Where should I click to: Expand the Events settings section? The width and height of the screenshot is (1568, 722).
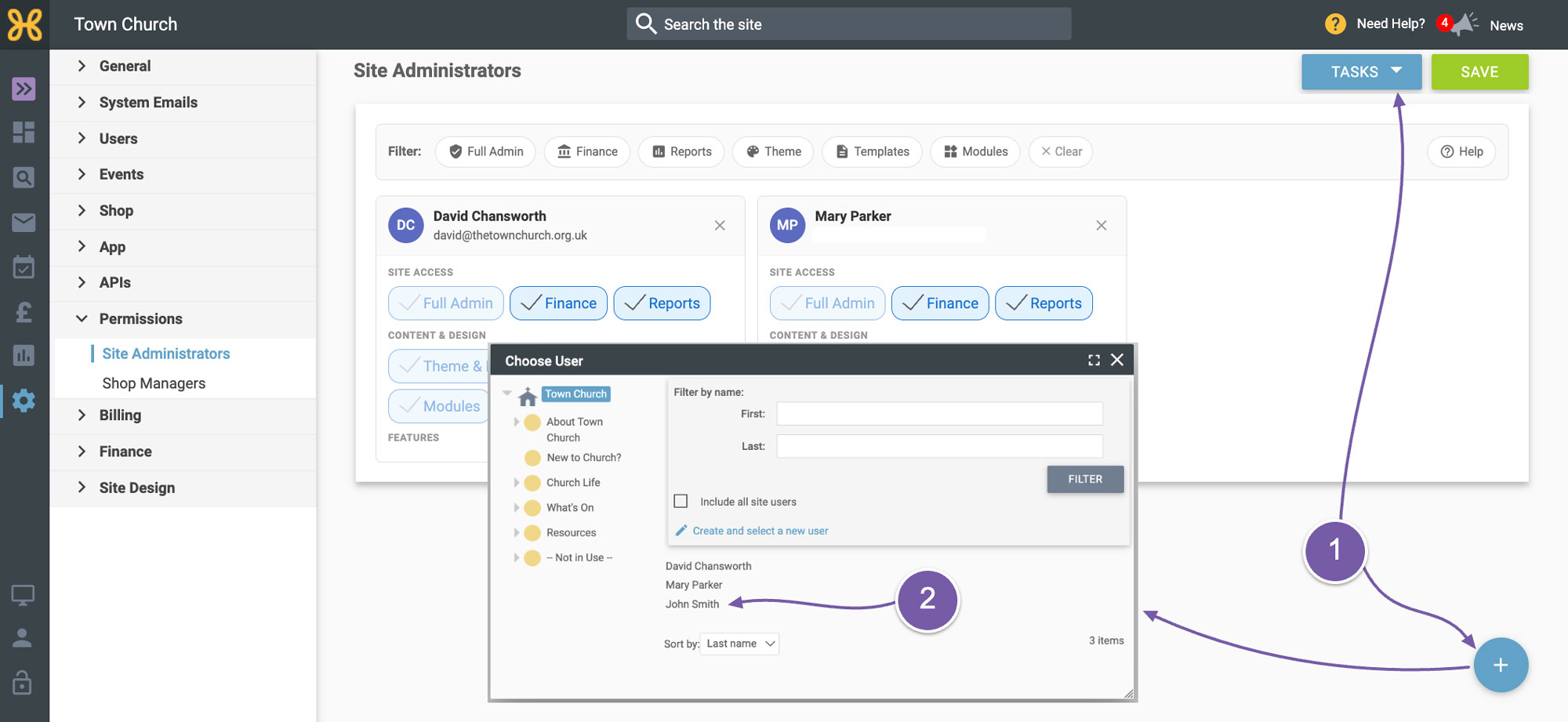pyautogui.click(x=183, y=175)
